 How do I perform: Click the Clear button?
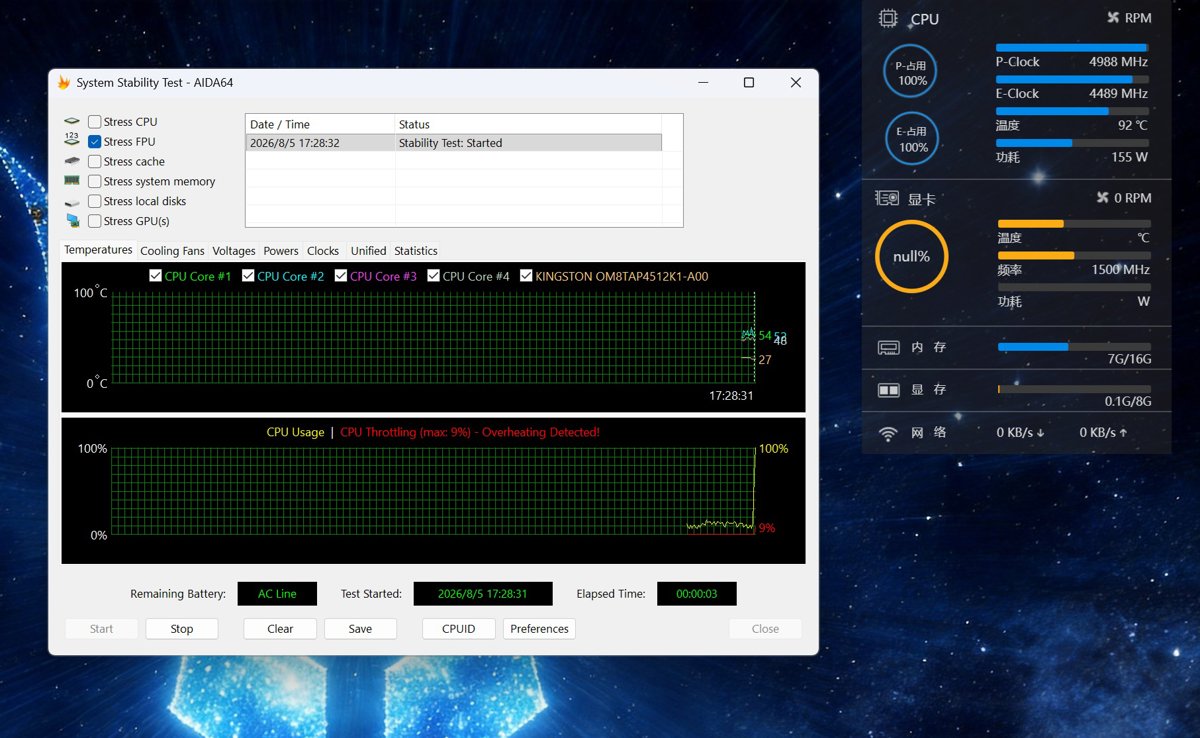coord(280,629)
